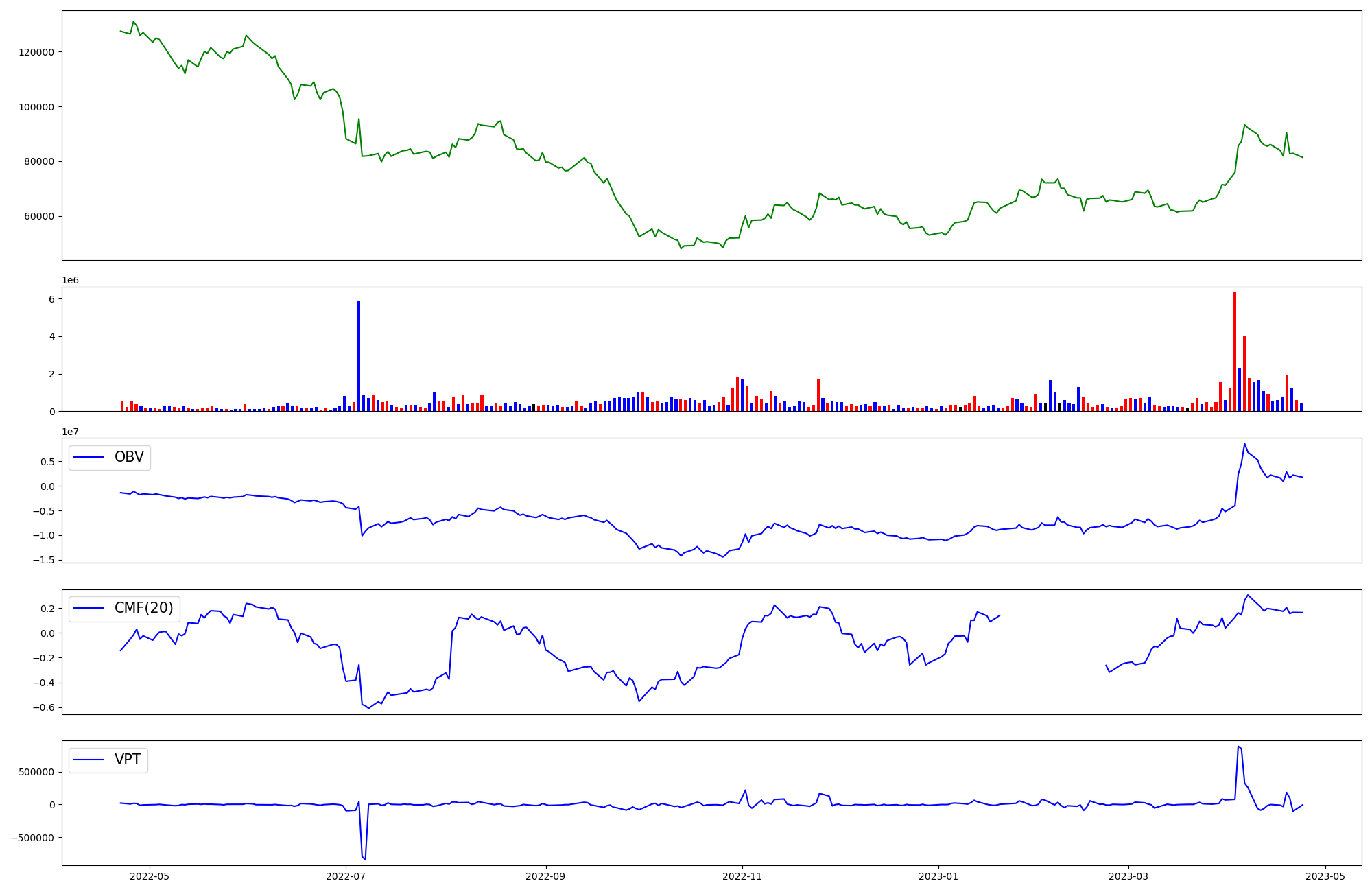The width and height of the screenshot is (1372, 892).
Task: Click the blue line sample in OBV legend
Action: click(88, 458)
